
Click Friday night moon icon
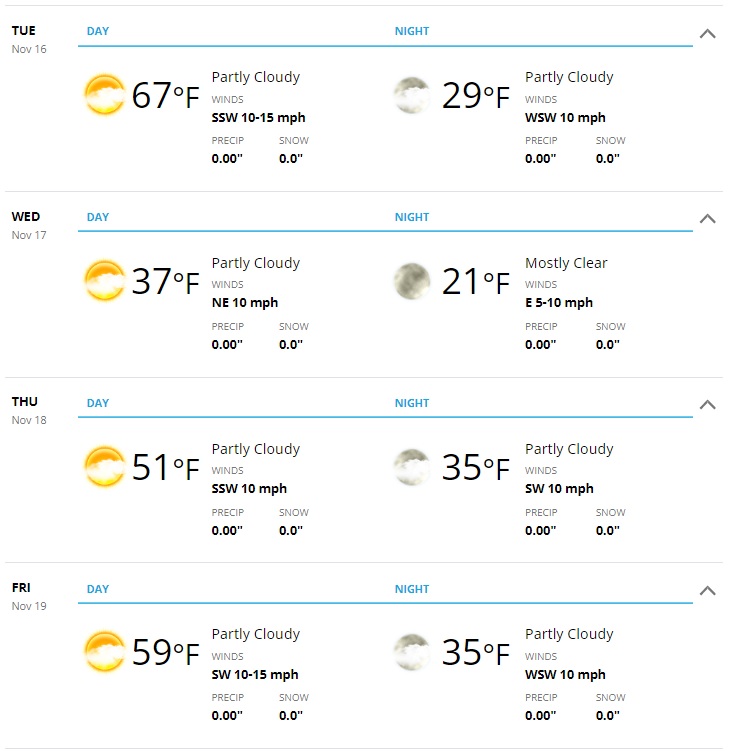[411, 652]
